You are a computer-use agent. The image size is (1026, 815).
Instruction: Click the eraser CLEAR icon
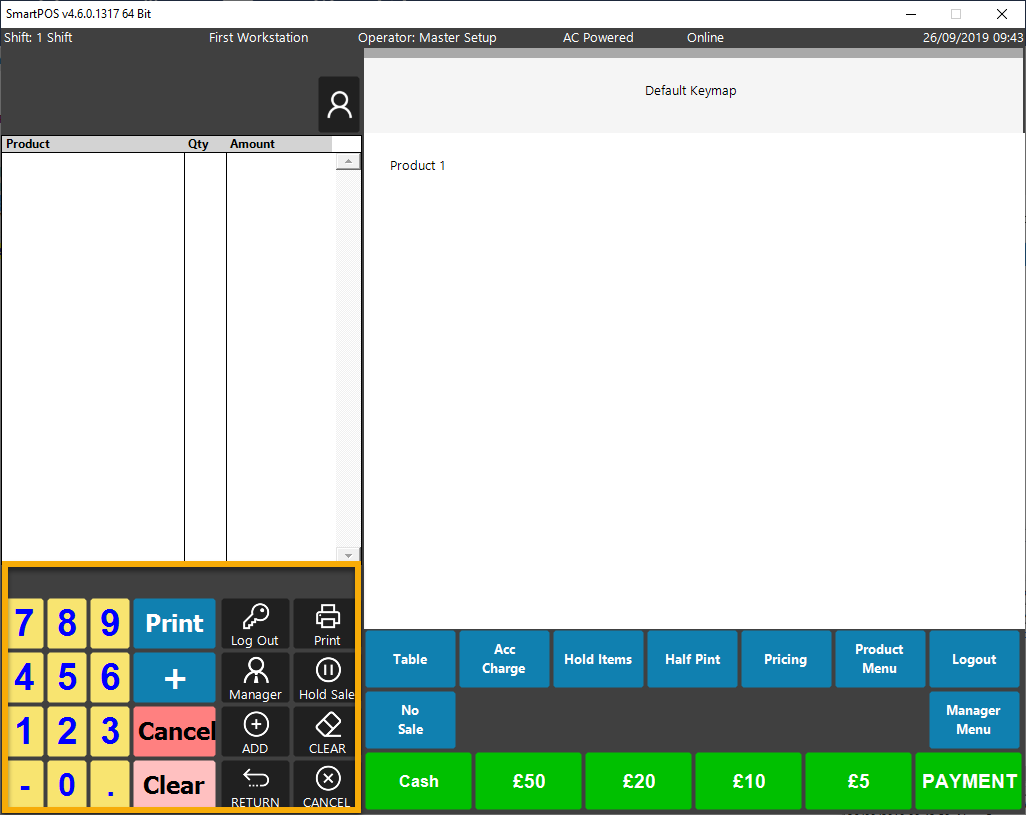(327, 732)
